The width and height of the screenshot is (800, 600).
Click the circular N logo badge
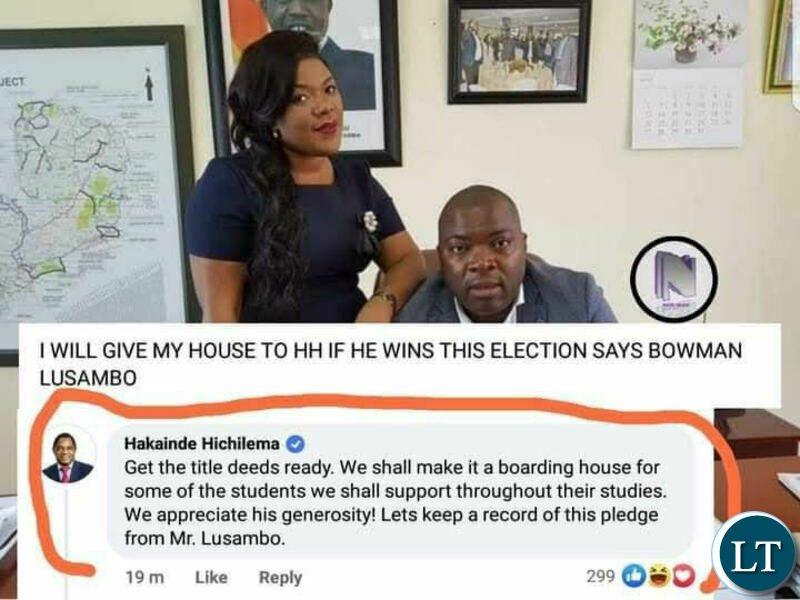point(674,279)
